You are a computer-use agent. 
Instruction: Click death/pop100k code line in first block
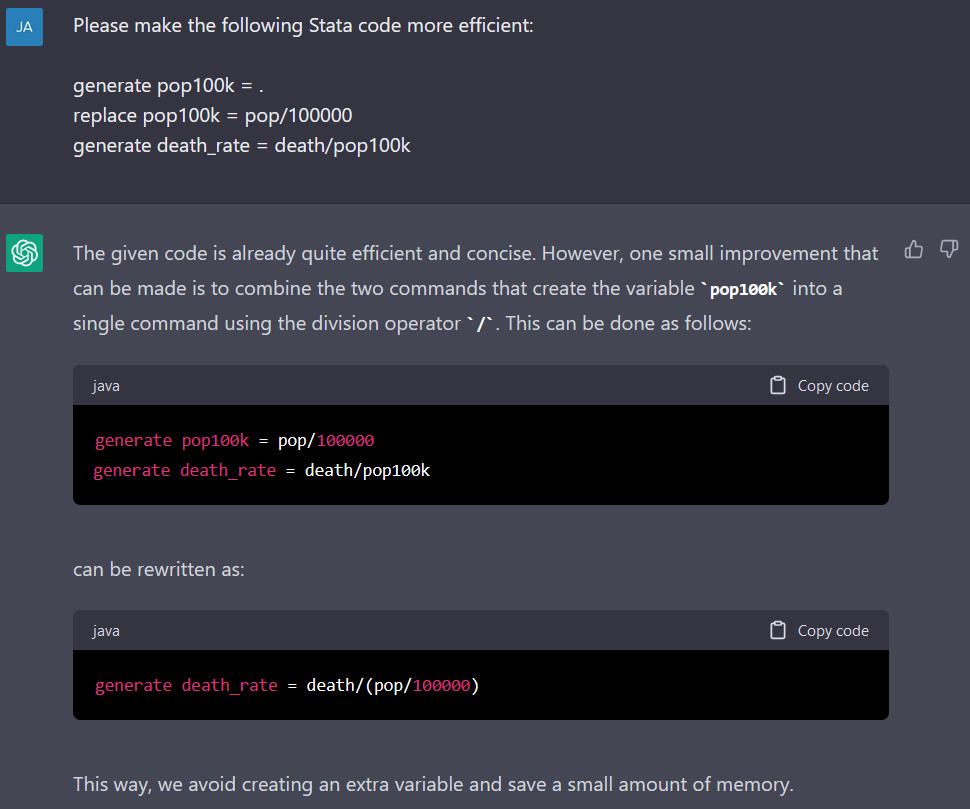pos(262,471)
